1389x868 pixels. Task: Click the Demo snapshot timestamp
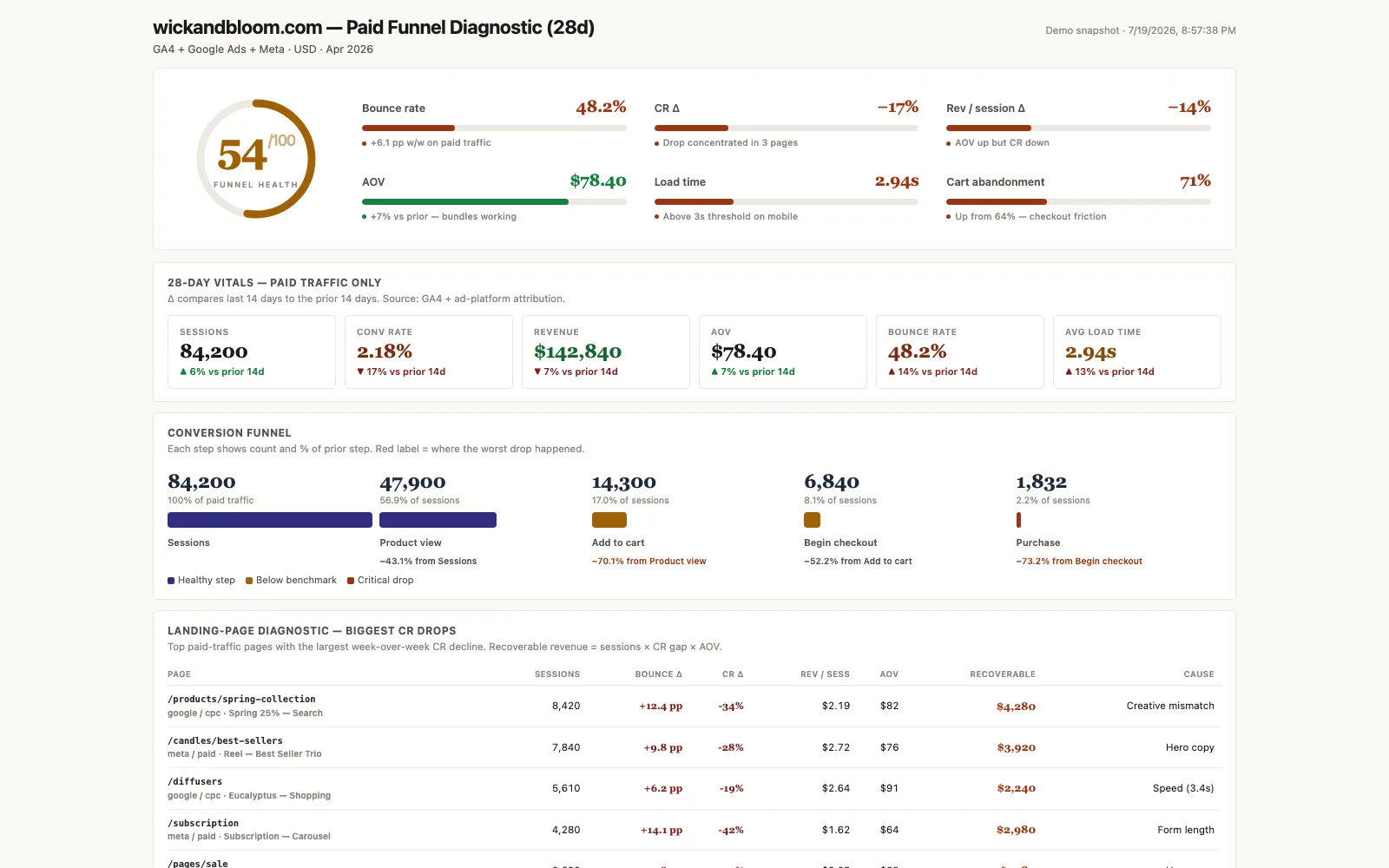pyautogui.click(x=1141, y=30)
